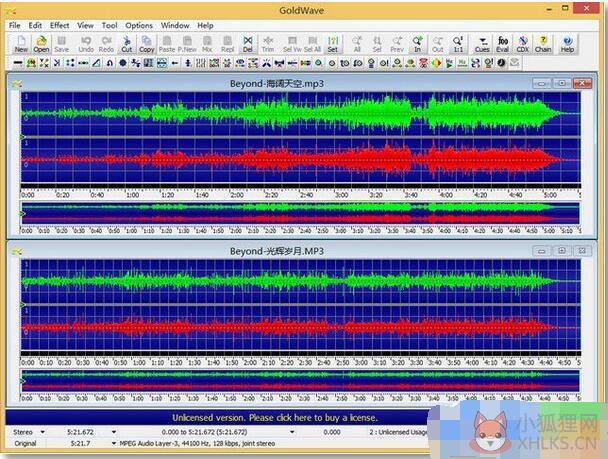Click the overview strip of 光辉岁月.MP3 window
This screenshot has width=608, height=459.
301,381
